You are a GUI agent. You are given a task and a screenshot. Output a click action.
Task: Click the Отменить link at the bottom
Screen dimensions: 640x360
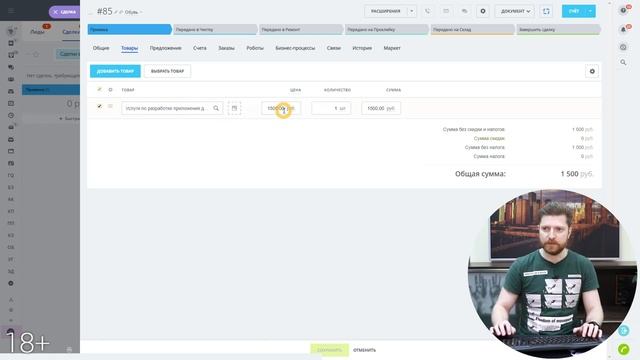click(x=364, y=350)
